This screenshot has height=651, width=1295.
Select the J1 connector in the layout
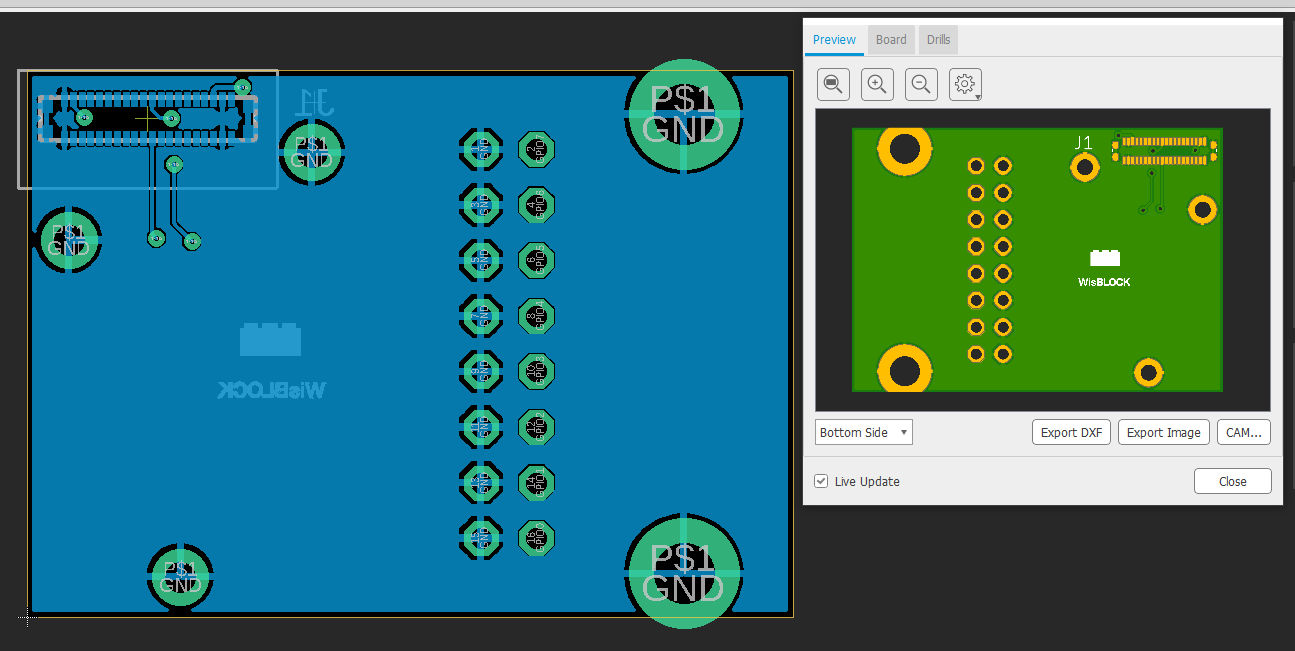[147, 118]
